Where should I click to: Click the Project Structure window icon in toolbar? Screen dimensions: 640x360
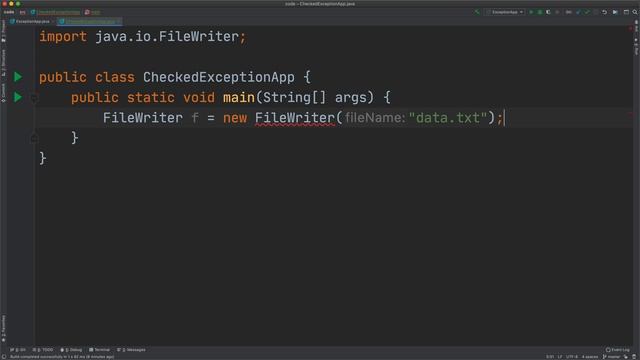(x=626, y=12)
